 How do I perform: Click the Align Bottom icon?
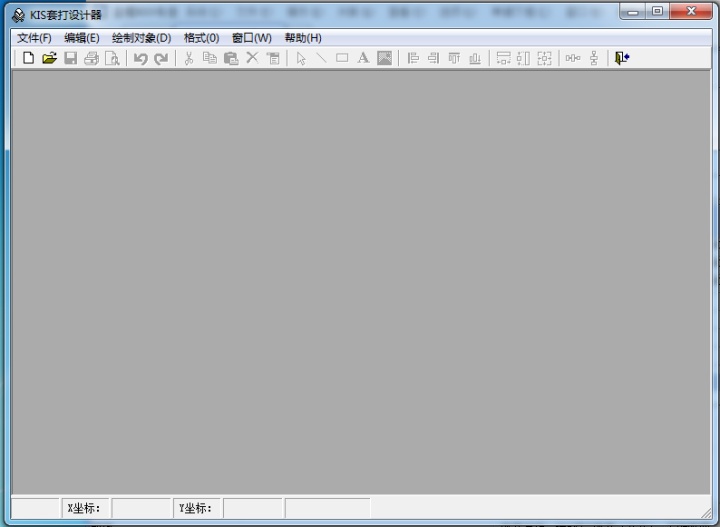click(x=475, y=58)
